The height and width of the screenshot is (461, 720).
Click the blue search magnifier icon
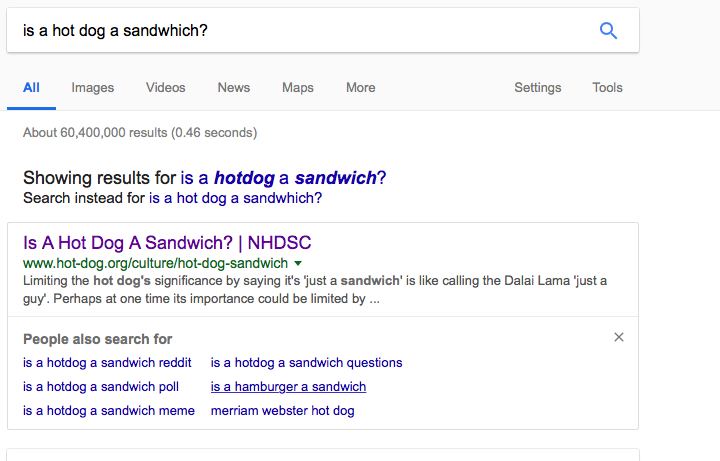608,30
